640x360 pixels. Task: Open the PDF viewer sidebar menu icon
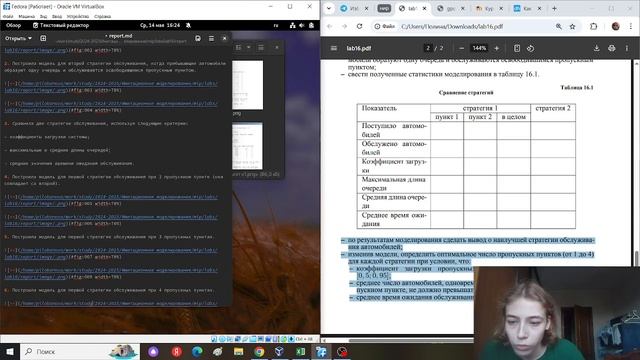pyautogui.click(x=333, y=48)
